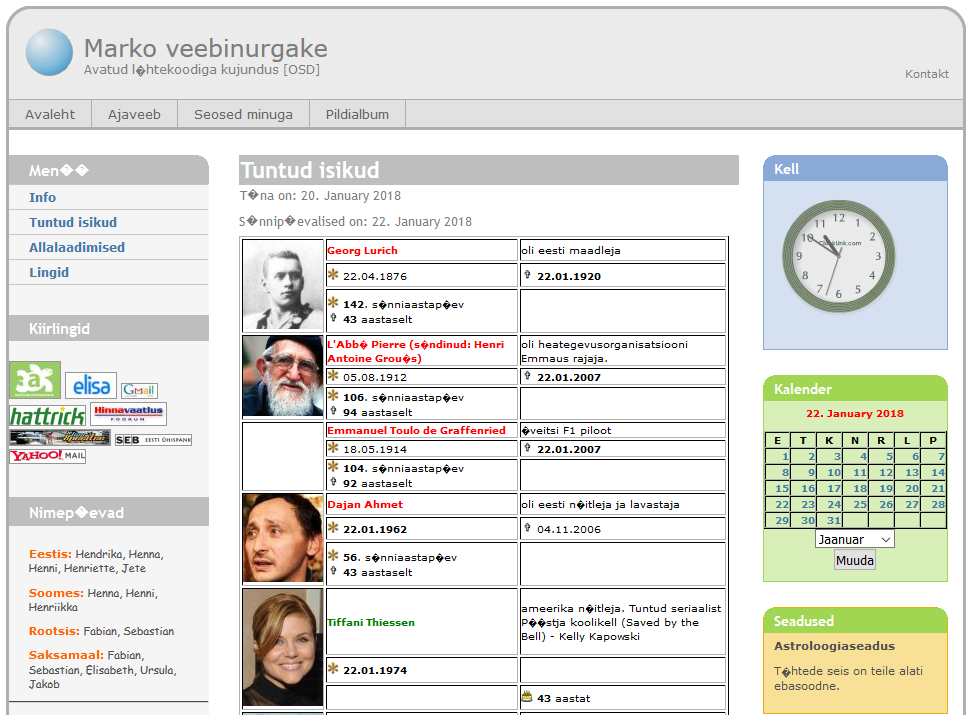
Task: Click the Kontakt link in header
Action: point(926,74)
